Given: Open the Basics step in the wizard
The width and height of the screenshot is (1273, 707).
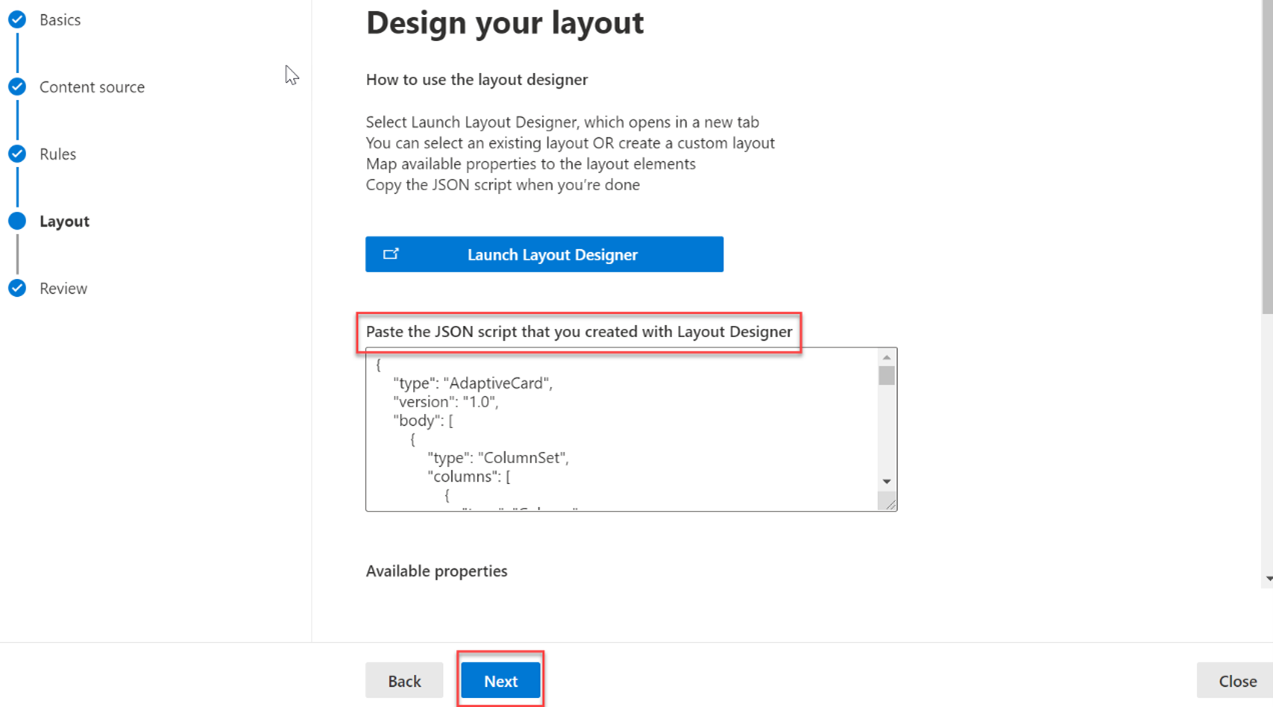Looking at the screenshot, I should point(60,20).
